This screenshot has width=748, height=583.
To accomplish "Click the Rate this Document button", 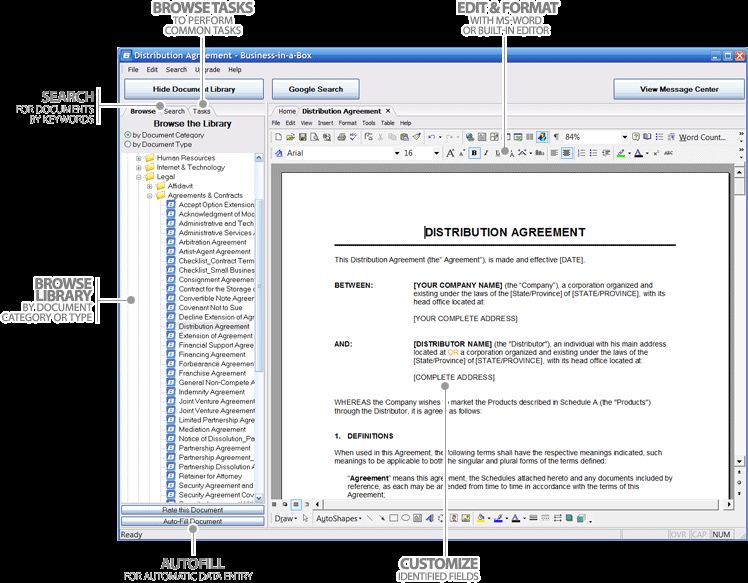I will (192, 510).
